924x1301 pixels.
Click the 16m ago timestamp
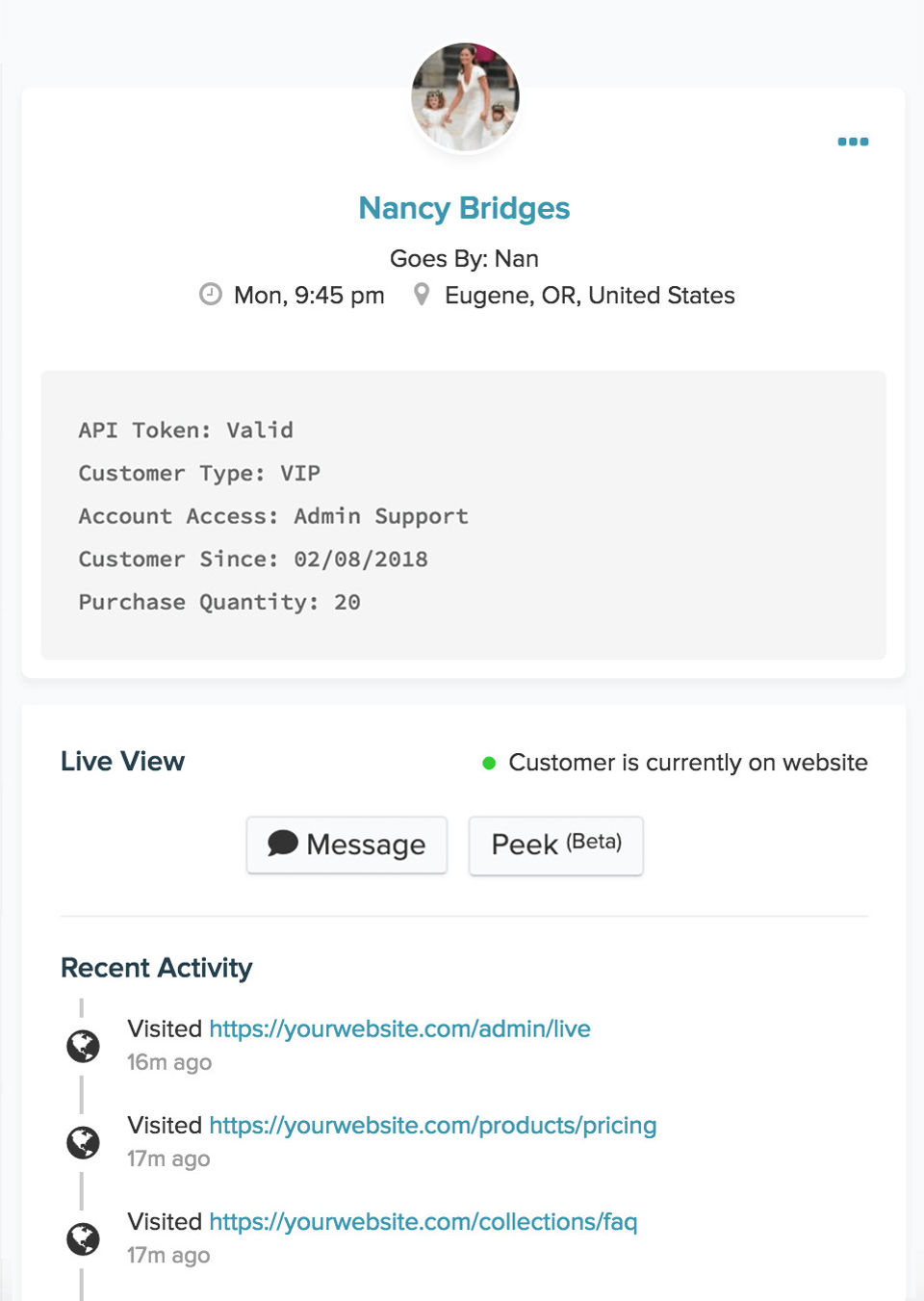coord(169,1062)
